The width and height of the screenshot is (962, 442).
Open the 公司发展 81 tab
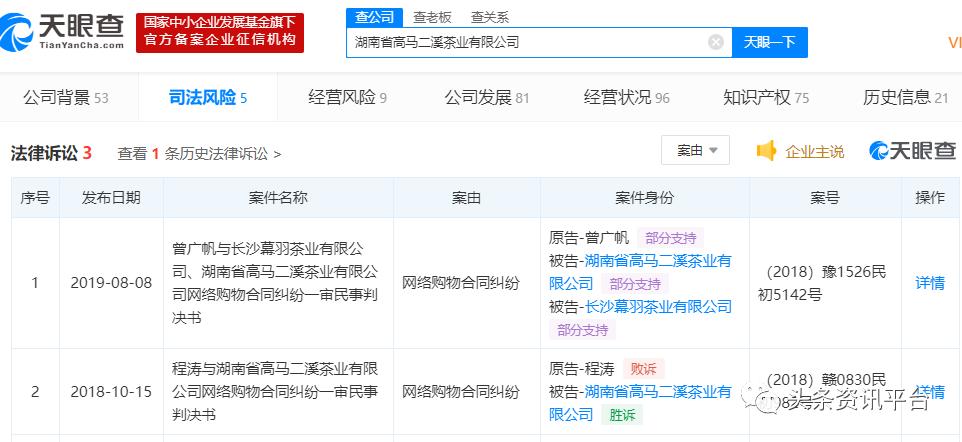[x=487, y=98]
